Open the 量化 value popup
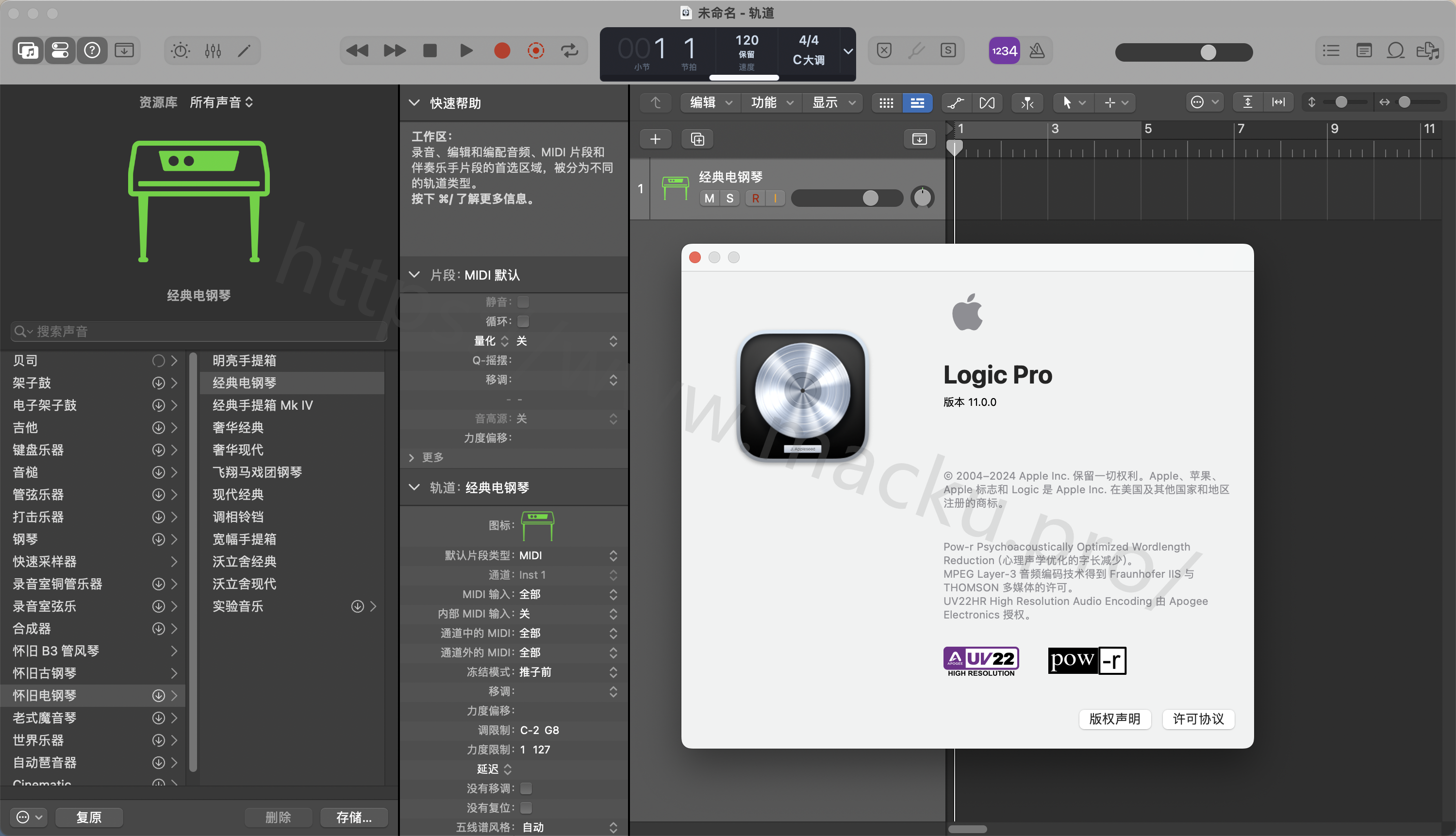 (566, 341)
